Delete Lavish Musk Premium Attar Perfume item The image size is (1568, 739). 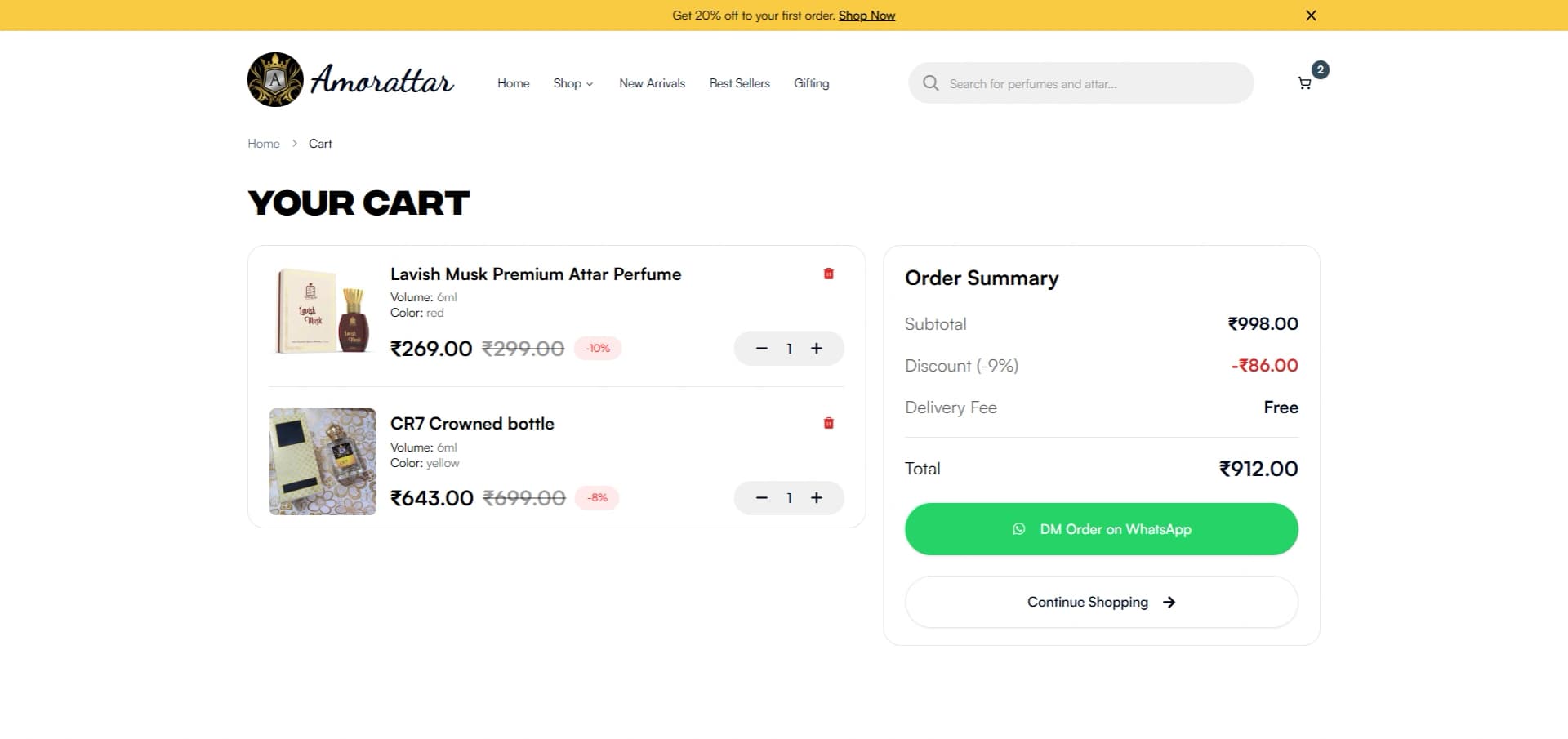tap(828, 274)
